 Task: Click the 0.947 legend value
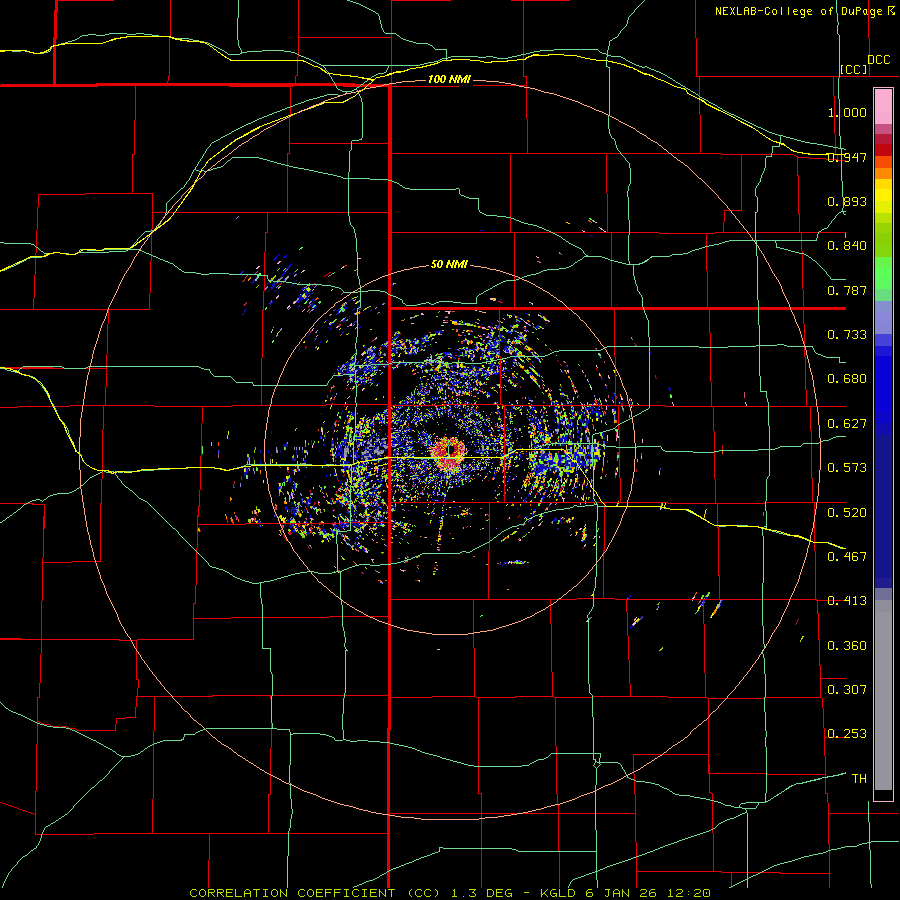point(847,157)
